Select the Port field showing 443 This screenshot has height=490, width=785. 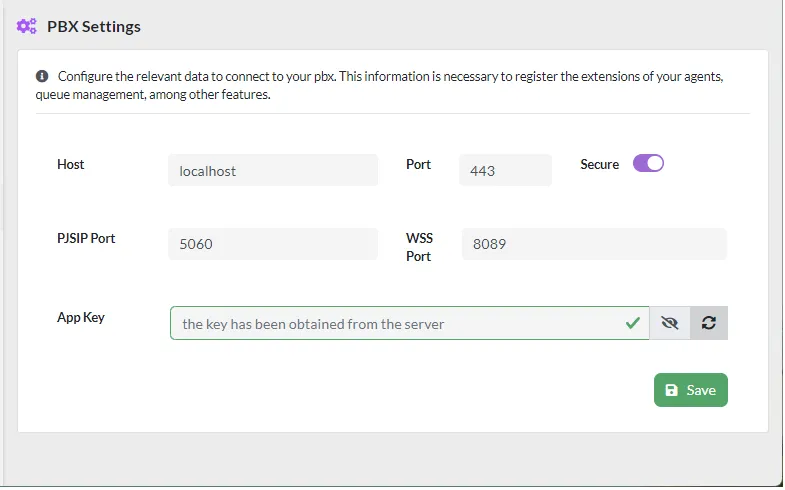coord(505,170)
